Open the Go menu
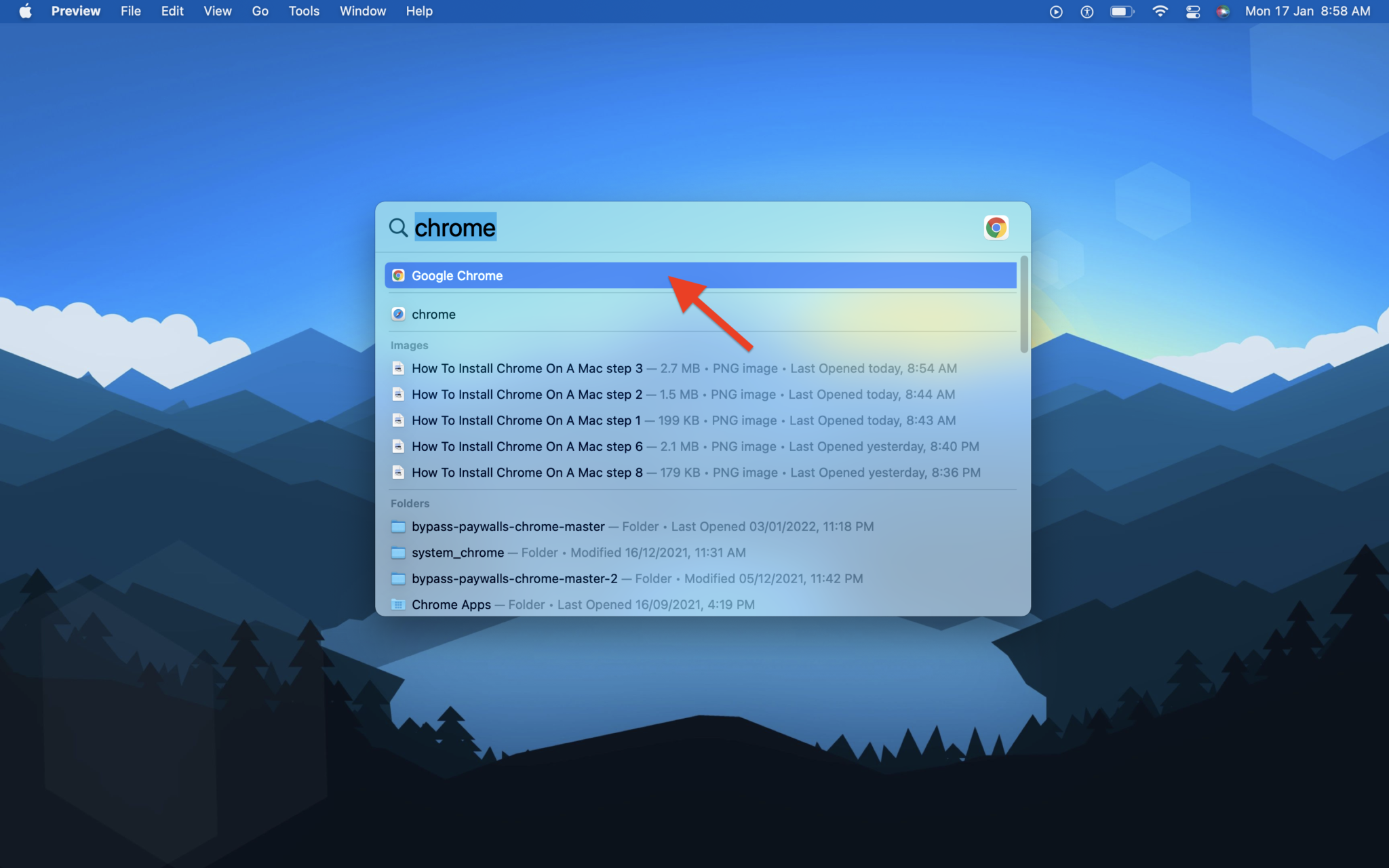Screen dimensions: 1389x868 [260, 11]
